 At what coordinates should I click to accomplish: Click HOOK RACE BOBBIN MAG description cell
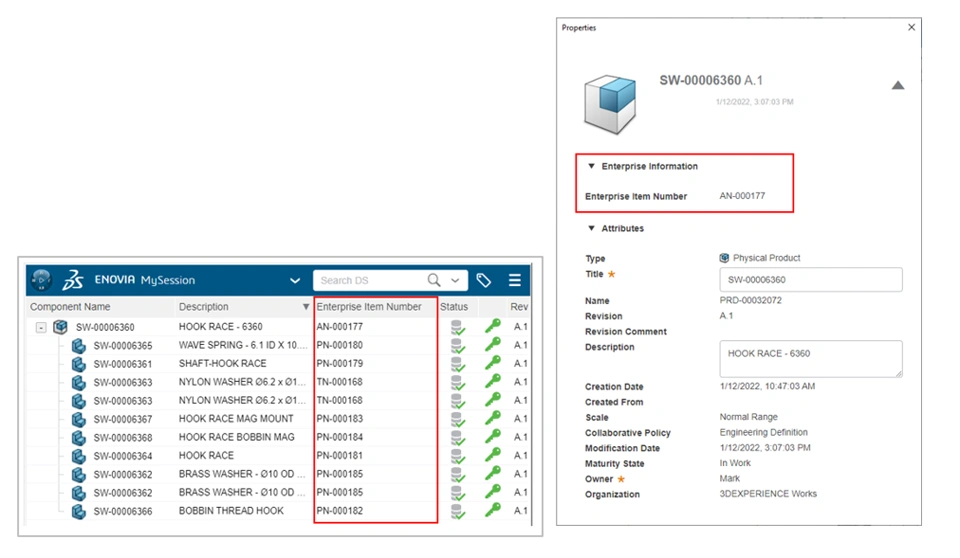[236, 437]
